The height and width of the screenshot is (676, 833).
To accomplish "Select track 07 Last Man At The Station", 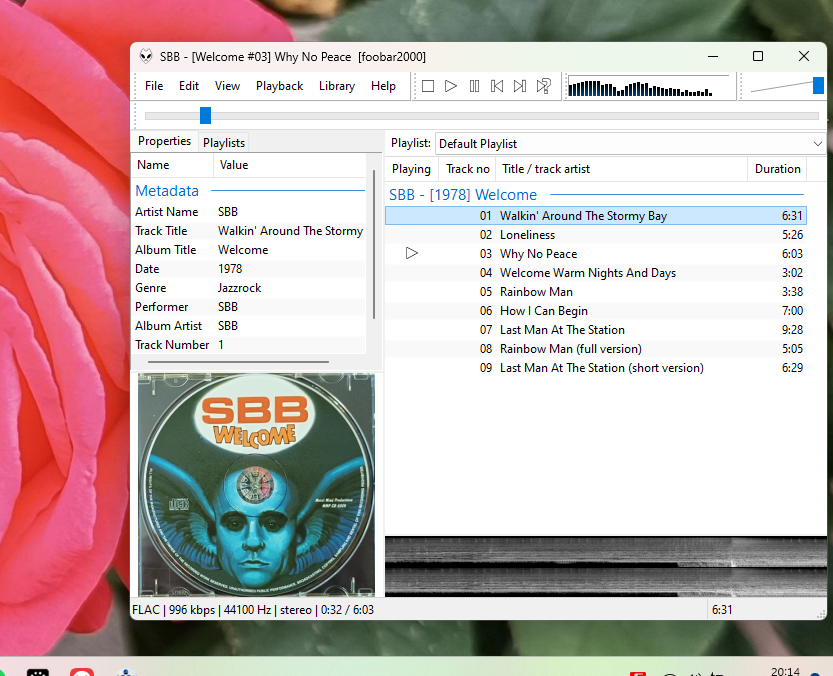I will [596, 330].
